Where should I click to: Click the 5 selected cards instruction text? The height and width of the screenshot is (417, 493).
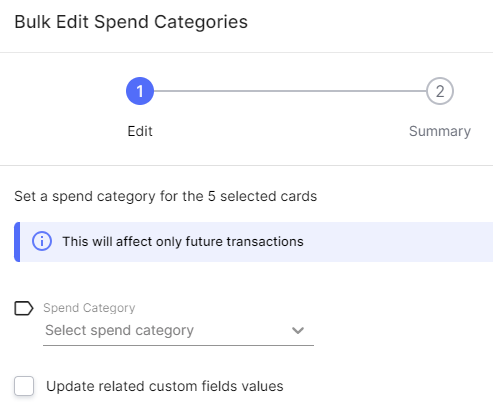(165, 196)
